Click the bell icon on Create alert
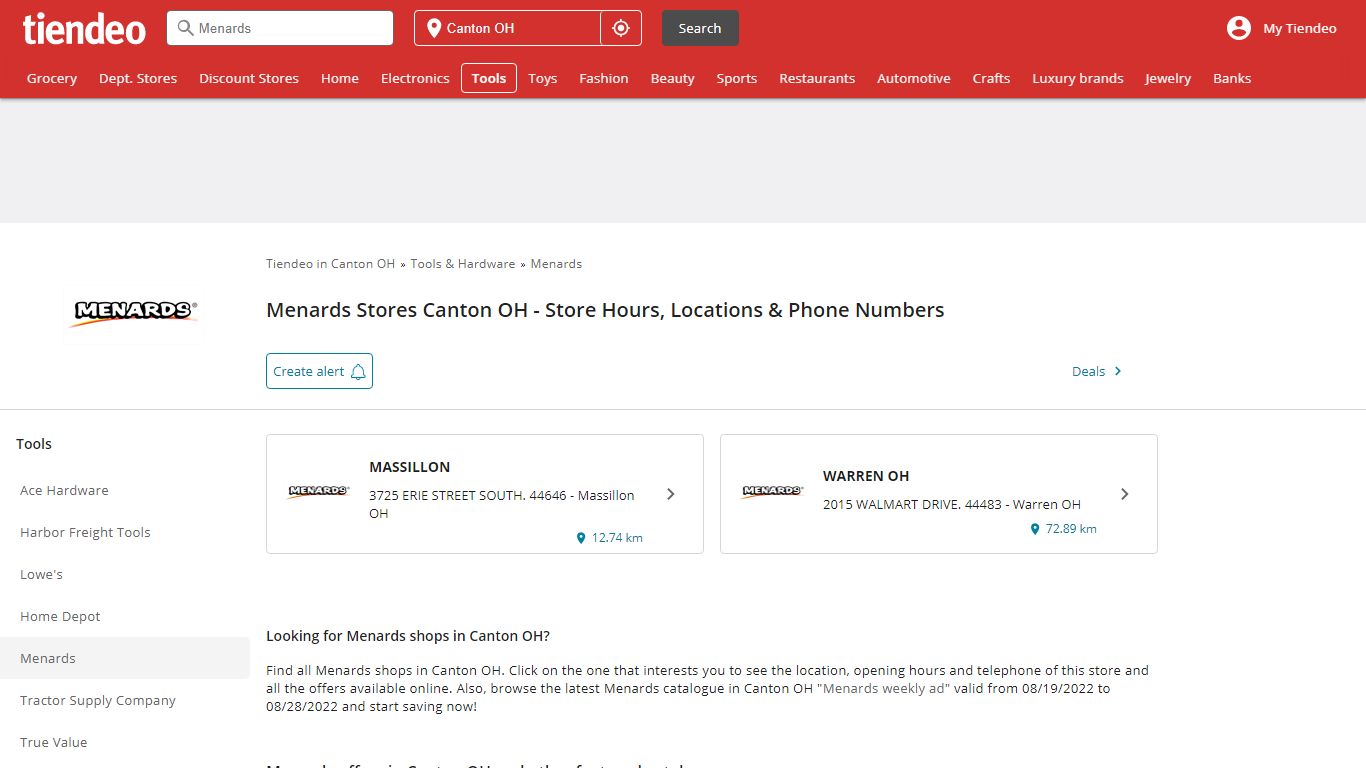The image size is (1366, 768). [358, 371]
